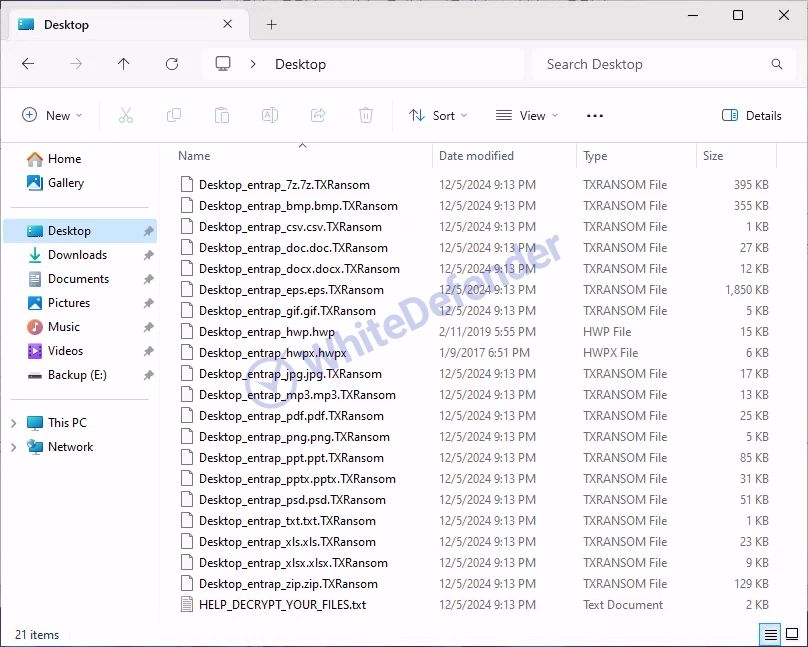Open the View options dropdown
808x647 pixels.
[527, 115]
